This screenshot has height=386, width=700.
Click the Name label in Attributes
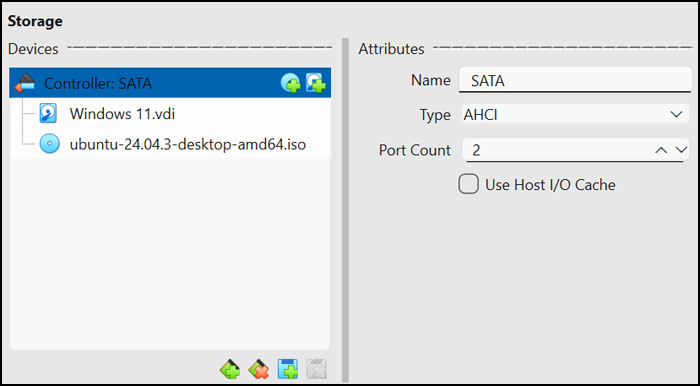pyautogui.click(x=431, y=80)
